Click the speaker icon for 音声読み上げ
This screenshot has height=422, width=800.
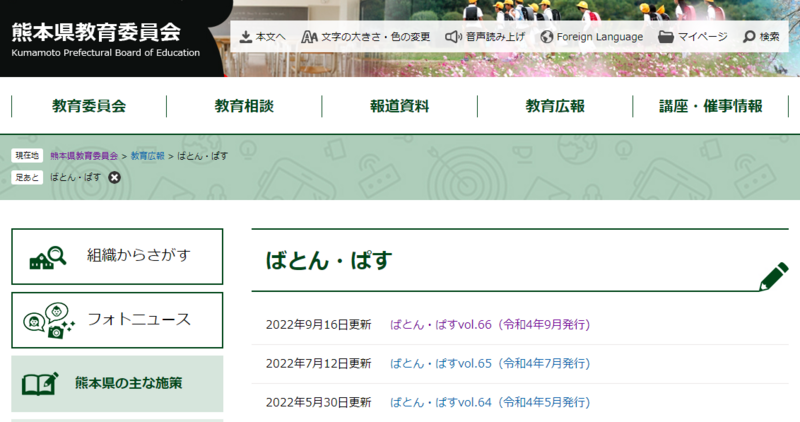453,37
